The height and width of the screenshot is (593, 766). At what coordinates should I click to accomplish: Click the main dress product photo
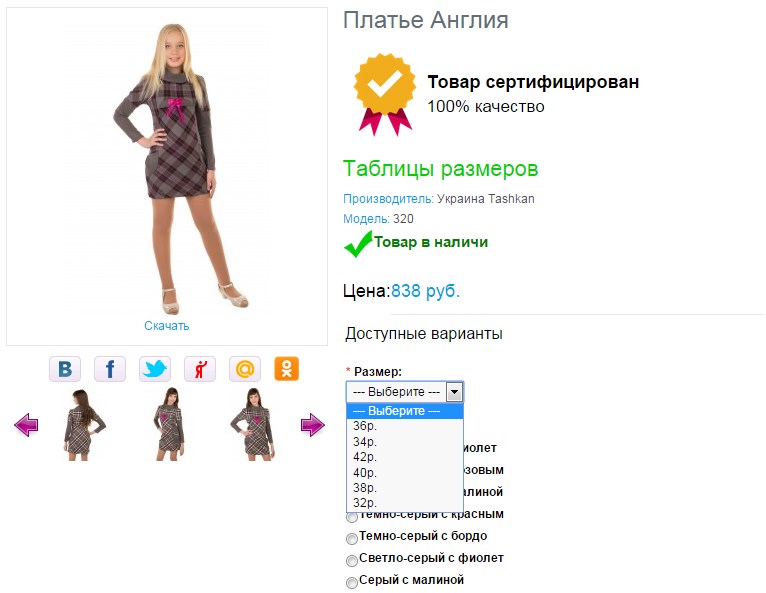(167, 168)
